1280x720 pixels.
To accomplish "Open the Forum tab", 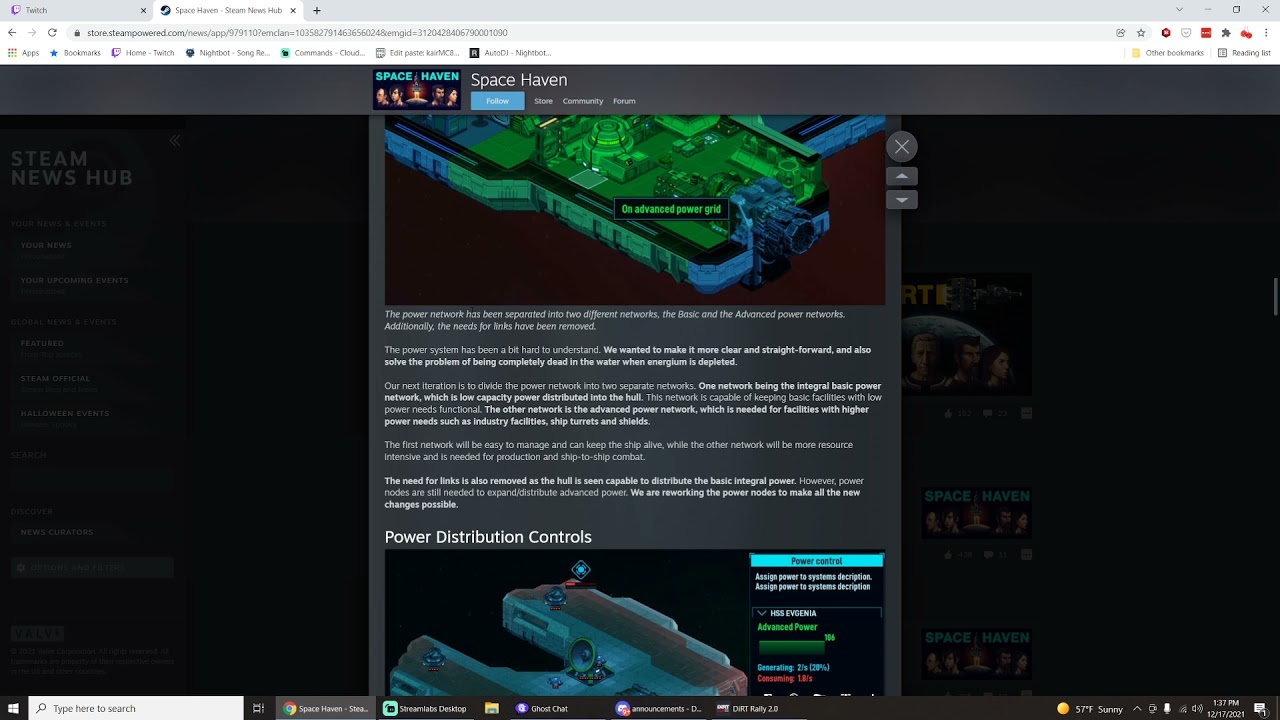I will [624, 101].
